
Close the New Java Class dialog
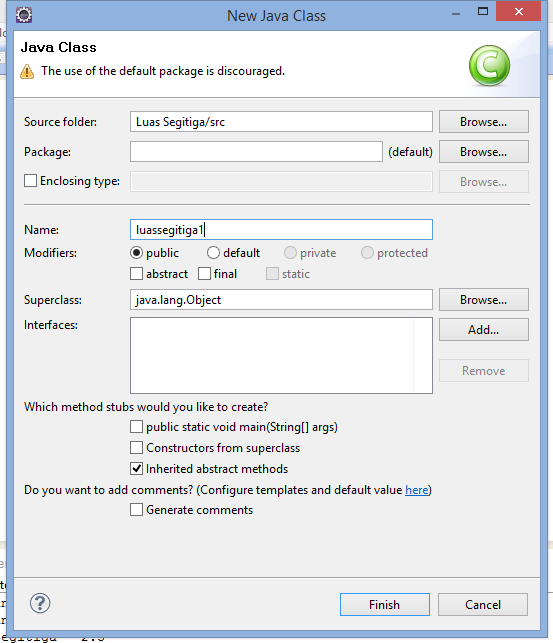[519, 11]
